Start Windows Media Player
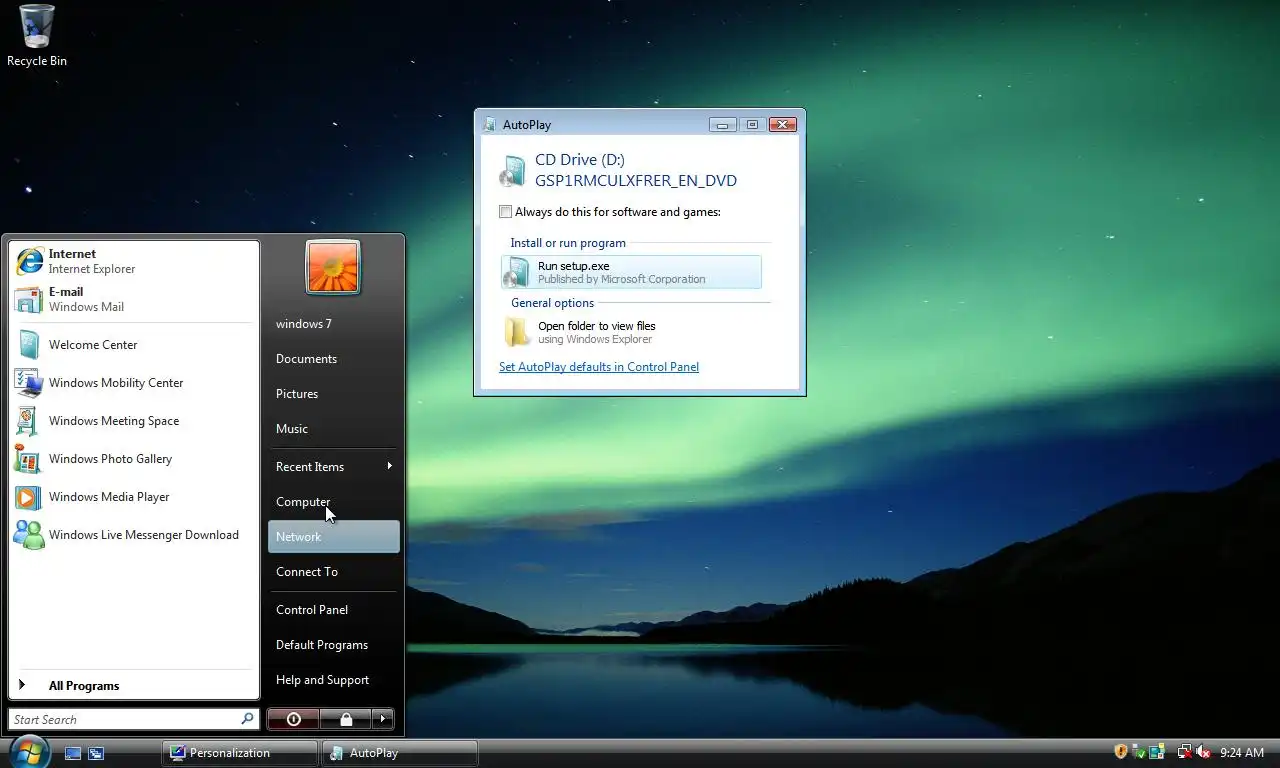The image size is (1280, 768). click(134, 497)
